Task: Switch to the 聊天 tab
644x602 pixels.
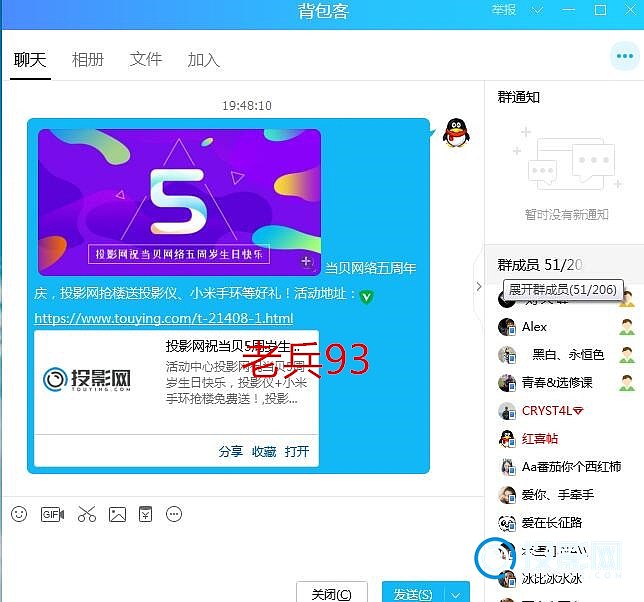Action: coord(30,60)
